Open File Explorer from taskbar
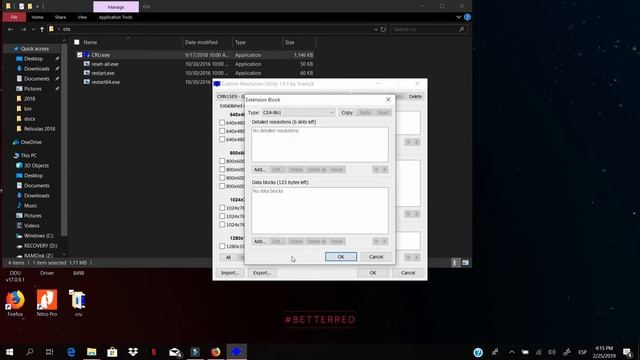 coord(92,352)
